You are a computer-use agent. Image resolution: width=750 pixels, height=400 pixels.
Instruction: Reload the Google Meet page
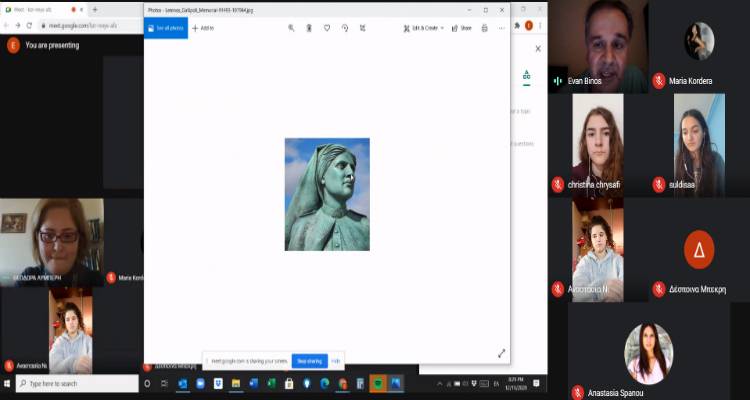click(x=30, y=25)
